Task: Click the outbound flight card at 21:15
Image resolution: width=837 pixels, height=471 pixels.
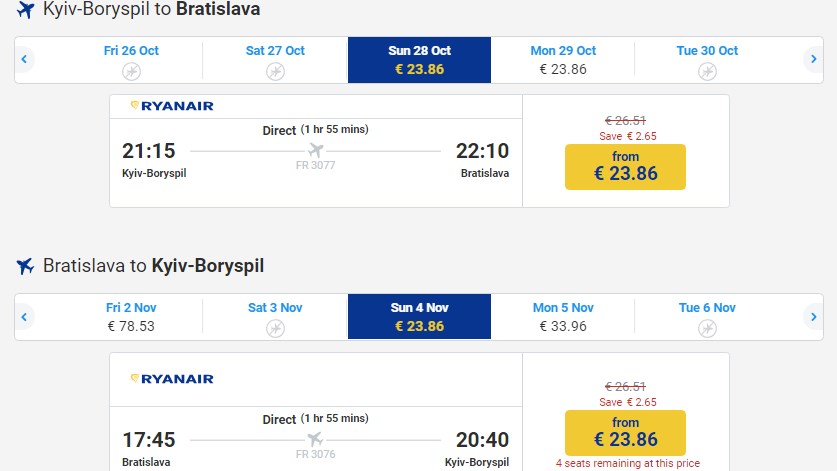Action: (x=315, y=151)
